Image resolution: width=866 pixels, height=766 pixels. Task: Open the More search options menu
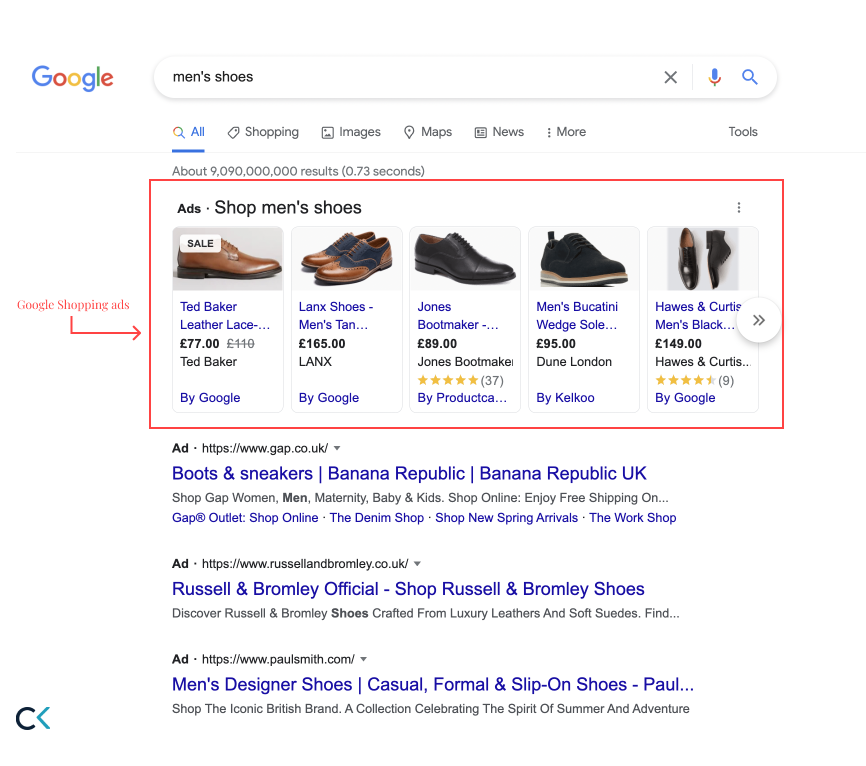pyautogui.click(x=566, y=132)
